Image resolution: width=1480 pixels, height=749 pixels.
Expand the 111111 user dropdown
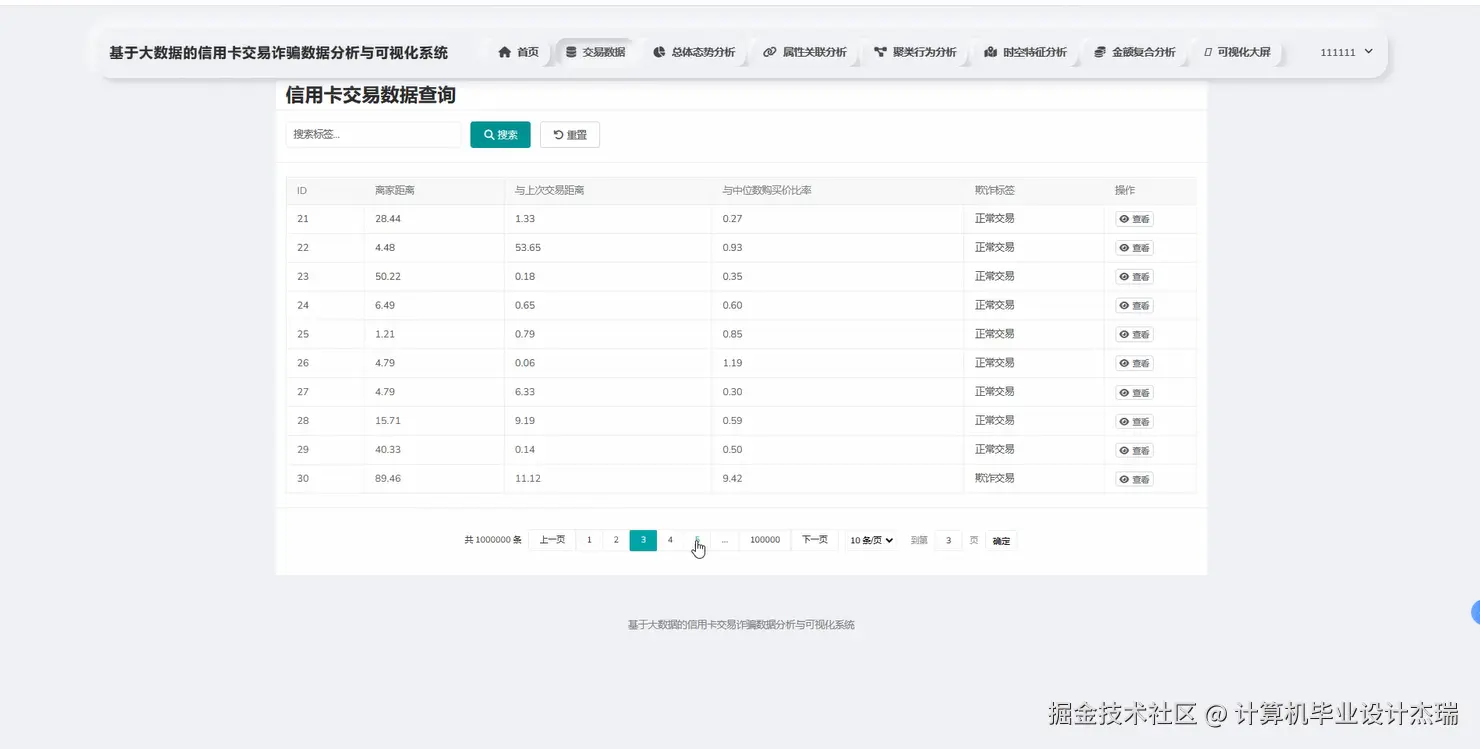(x=1346, y=52)
